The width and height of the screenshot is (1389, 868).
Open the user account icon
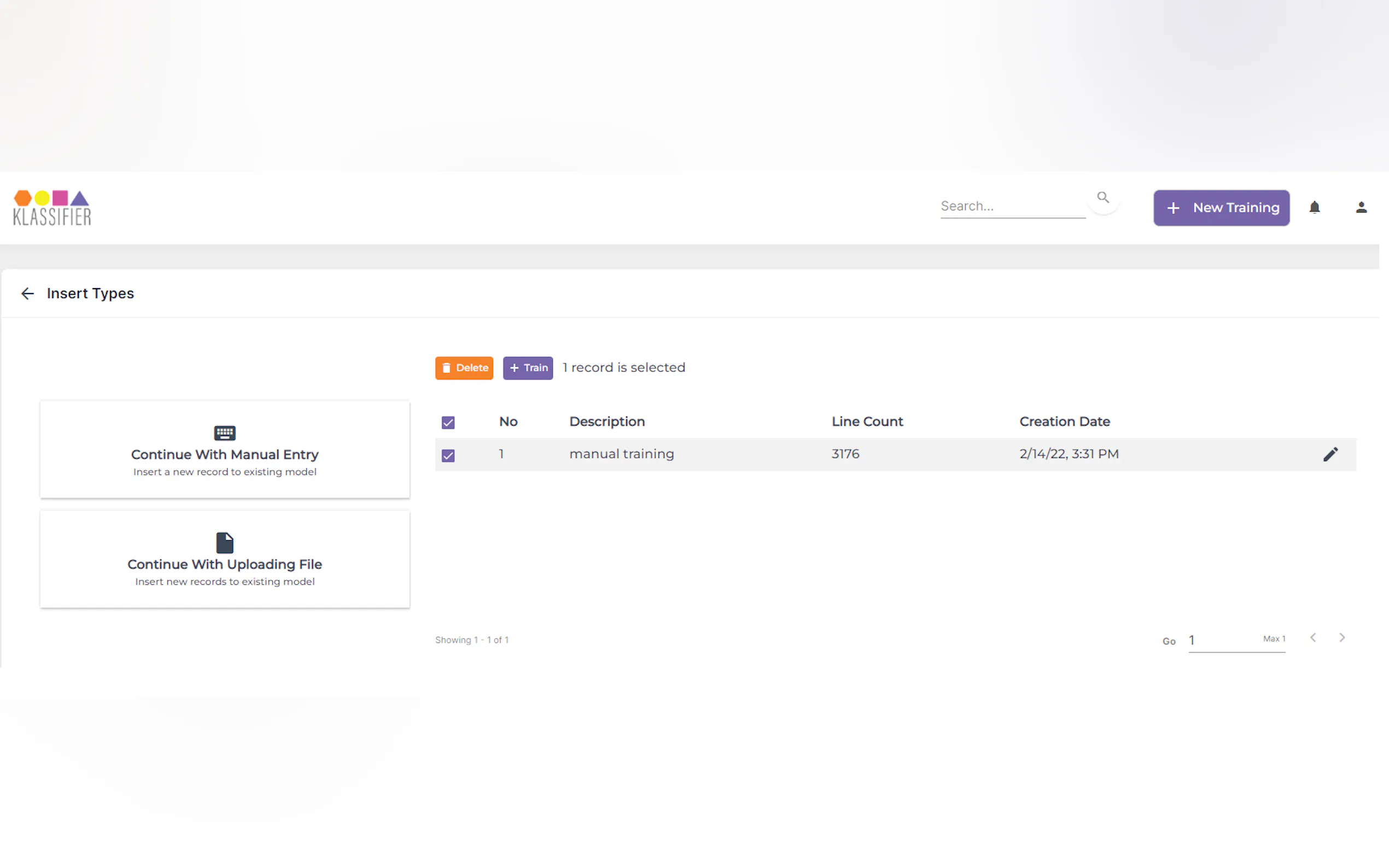point(1361,207)
